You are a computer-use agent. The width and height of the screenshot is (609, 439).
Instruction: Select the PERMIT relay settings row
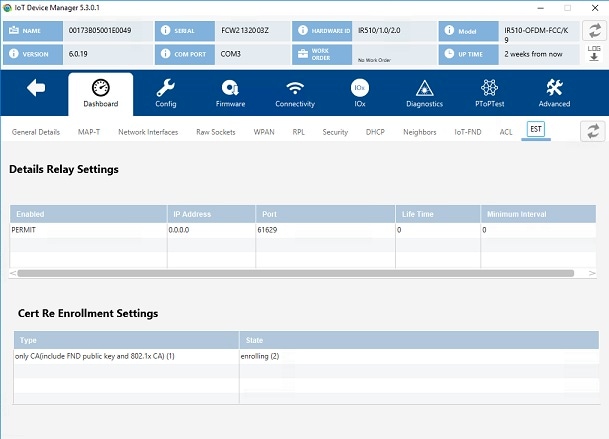coord(88,230)
